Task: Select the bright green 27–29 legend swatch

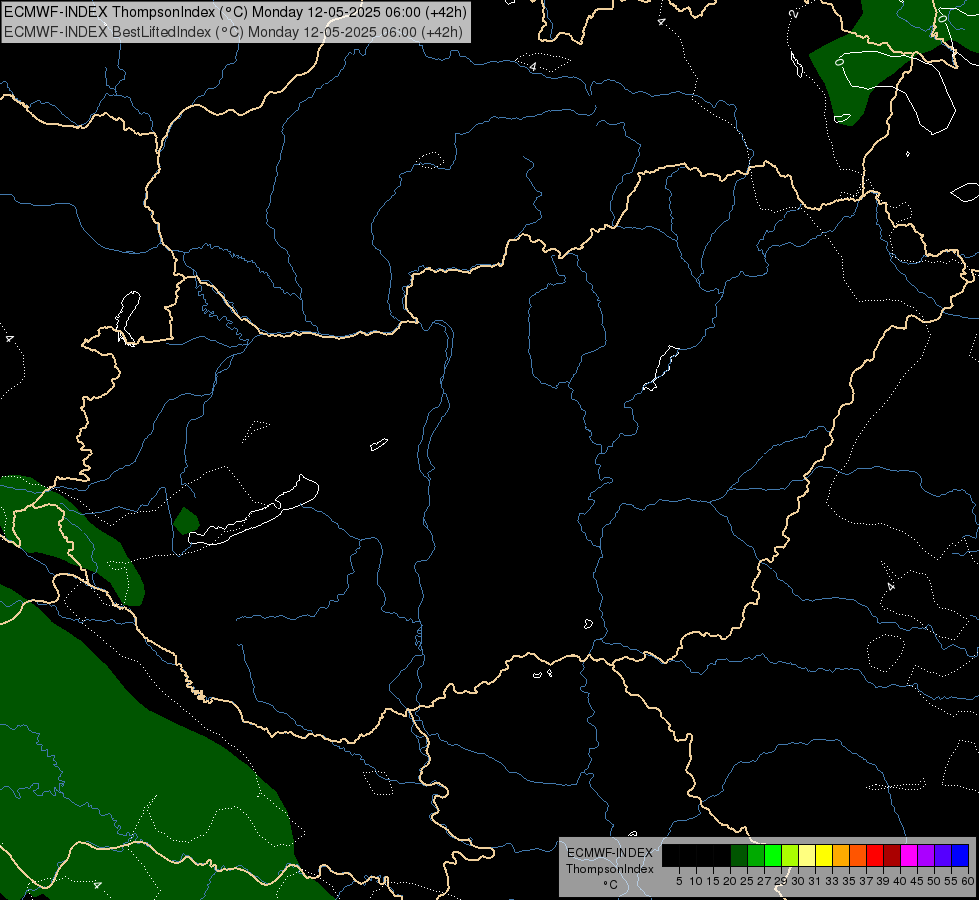Action: [x=773, y=855]
